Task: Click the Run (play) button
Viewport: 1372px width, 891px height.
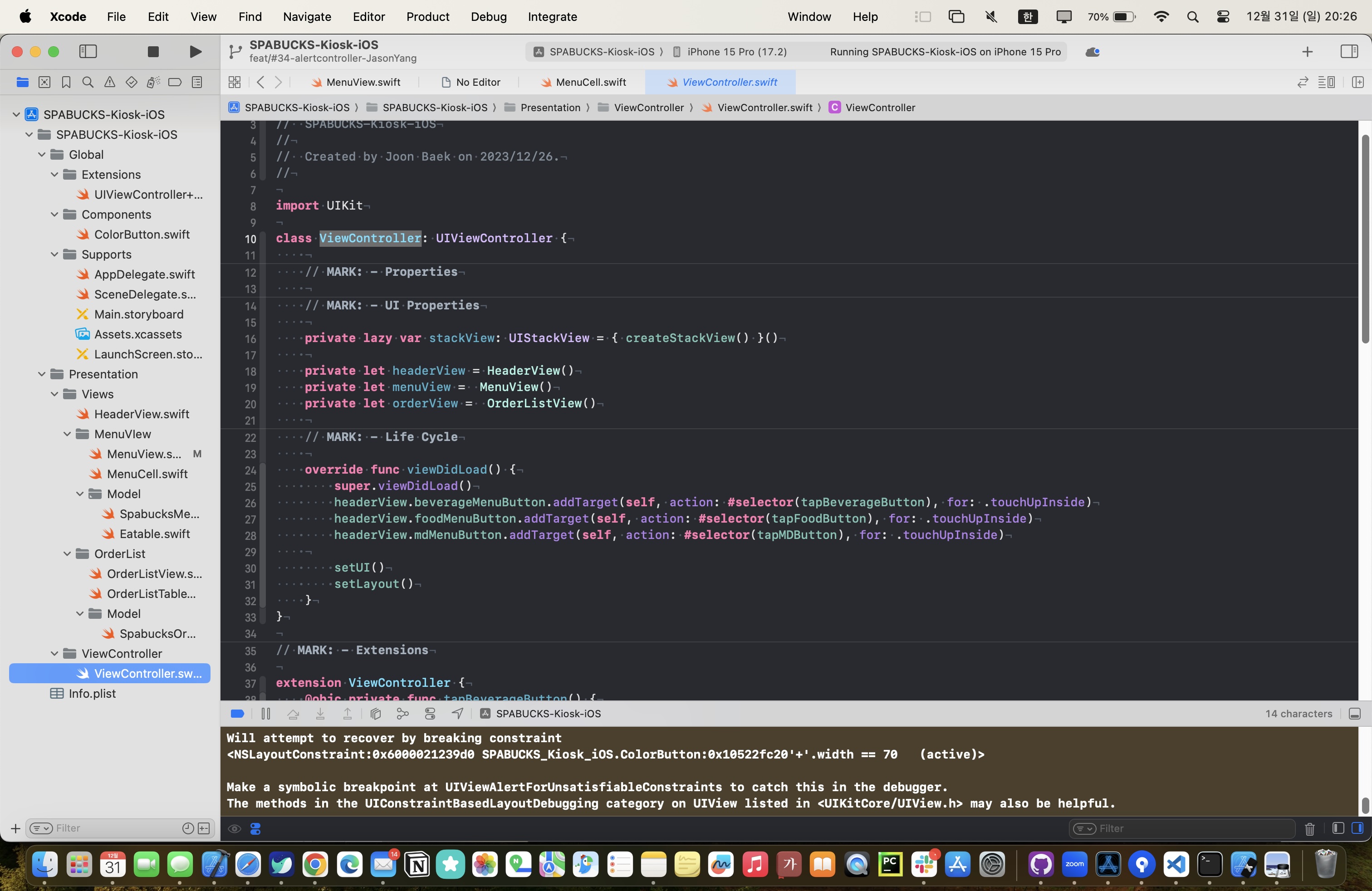Action: (196, 52)
